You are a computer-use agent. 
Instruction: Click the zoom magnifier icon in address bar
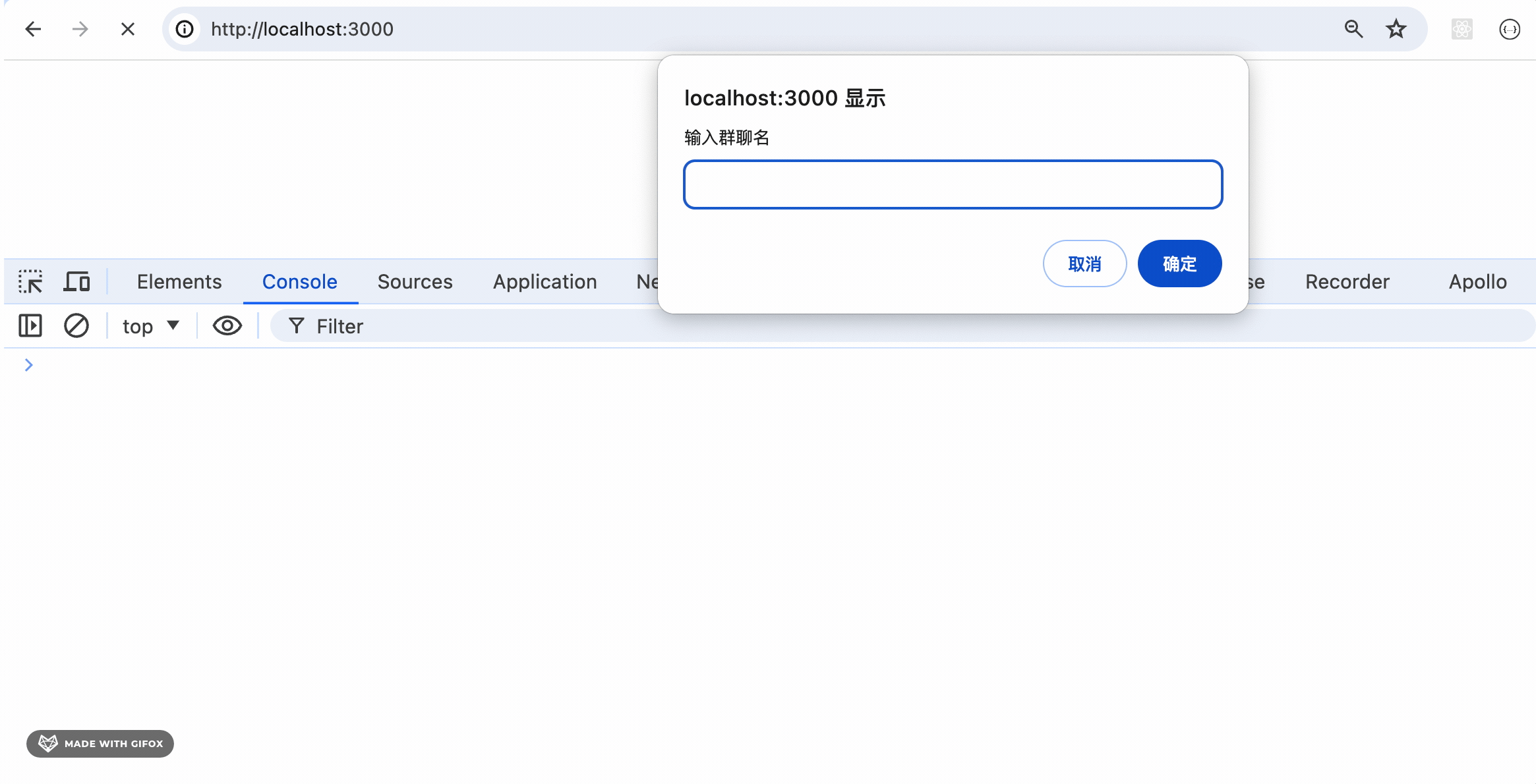click(x=1353, y=29)
